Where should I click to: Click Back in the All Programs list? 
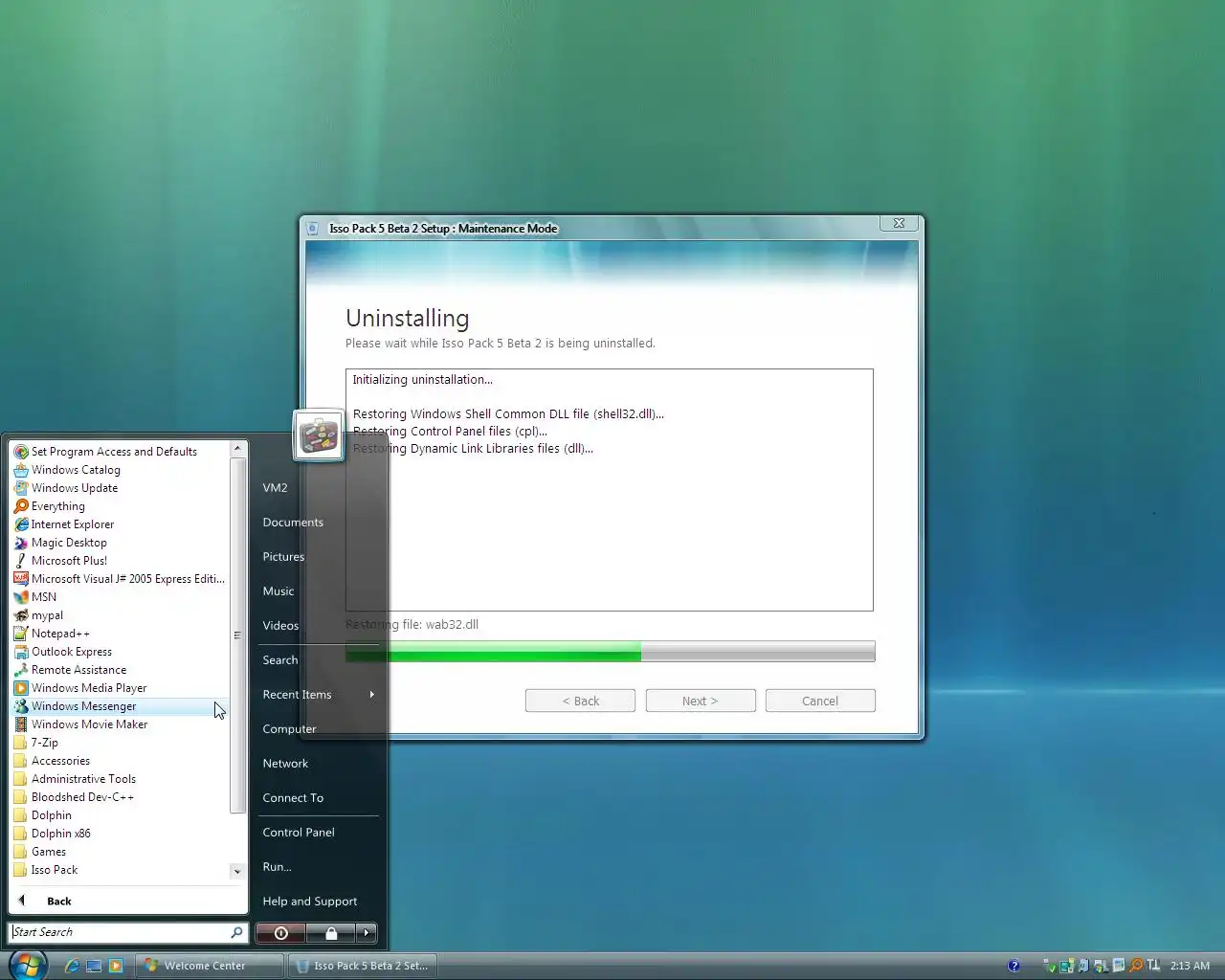(x=128, y=901)
